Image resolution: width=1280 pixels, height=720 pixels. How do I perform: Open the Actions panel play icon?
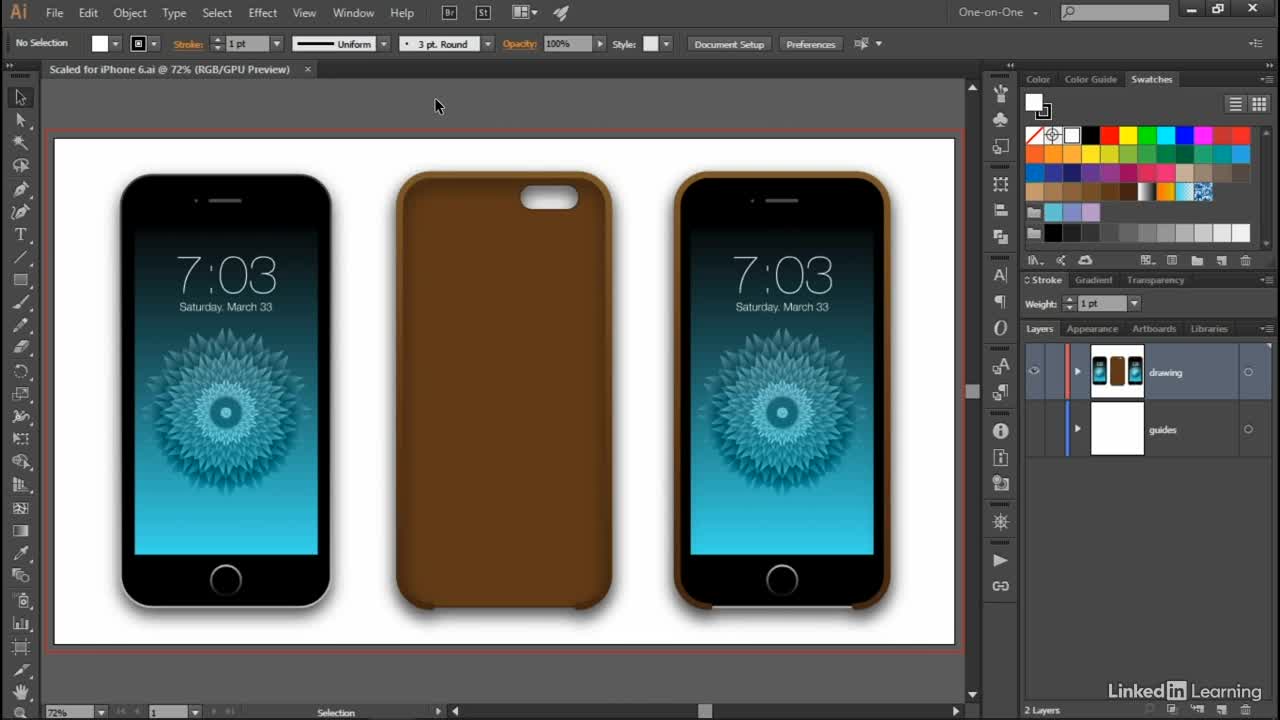click(x=1000, y=560)
